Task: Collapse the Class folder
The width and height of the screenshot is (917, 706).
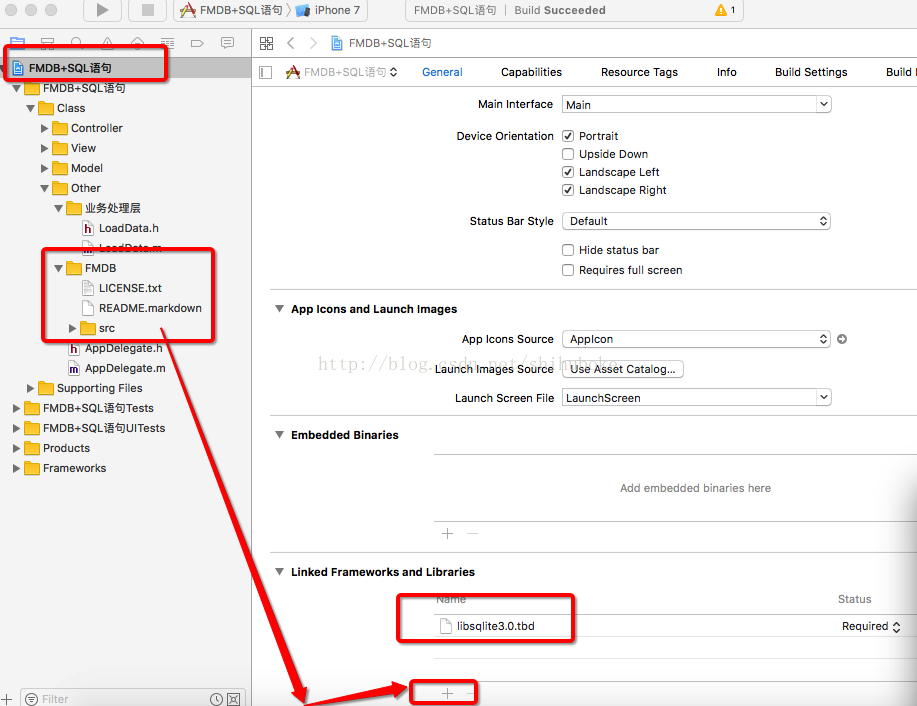Action: tap(30, 108)
